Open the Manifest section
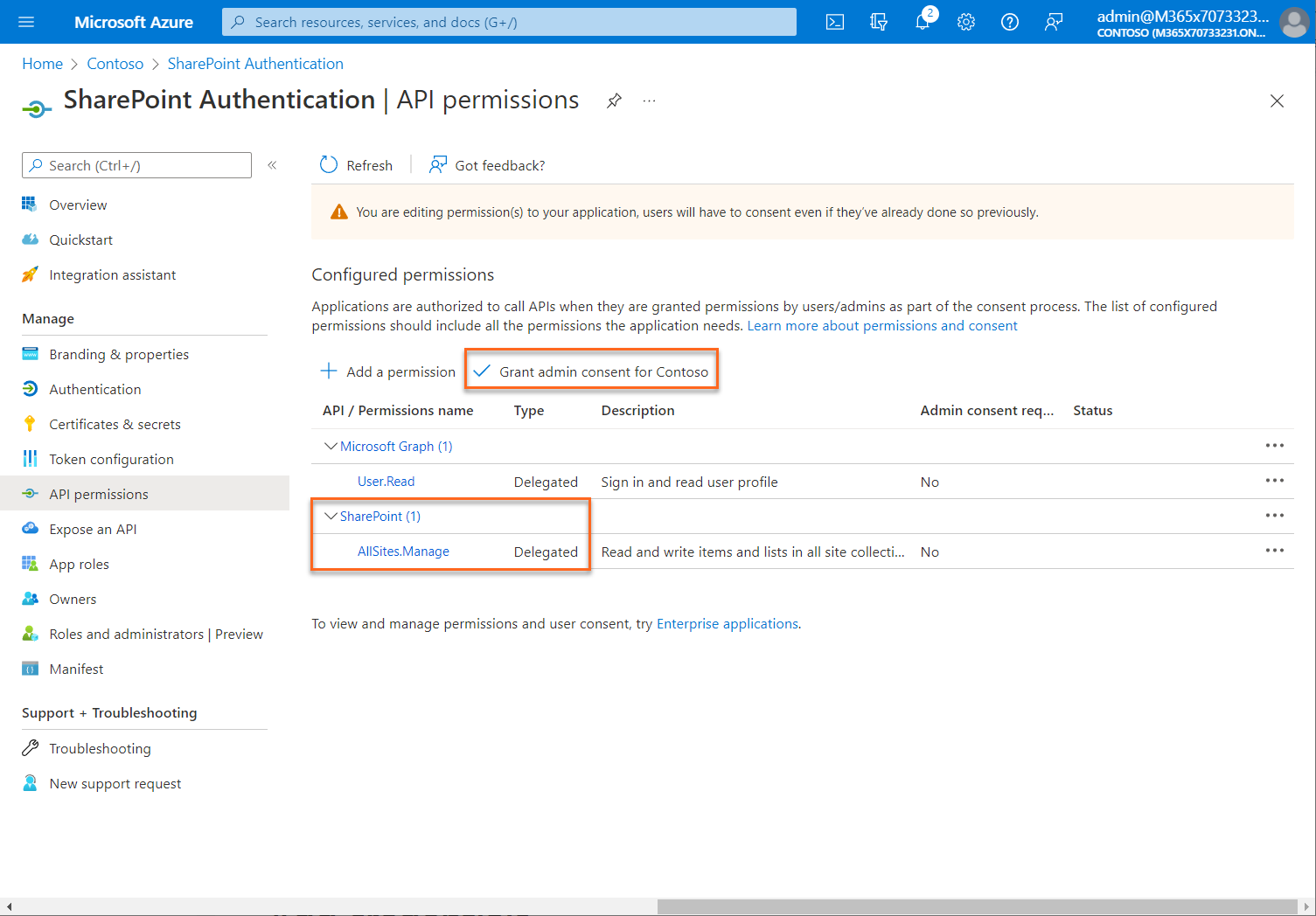 click(x=76, y=669)
